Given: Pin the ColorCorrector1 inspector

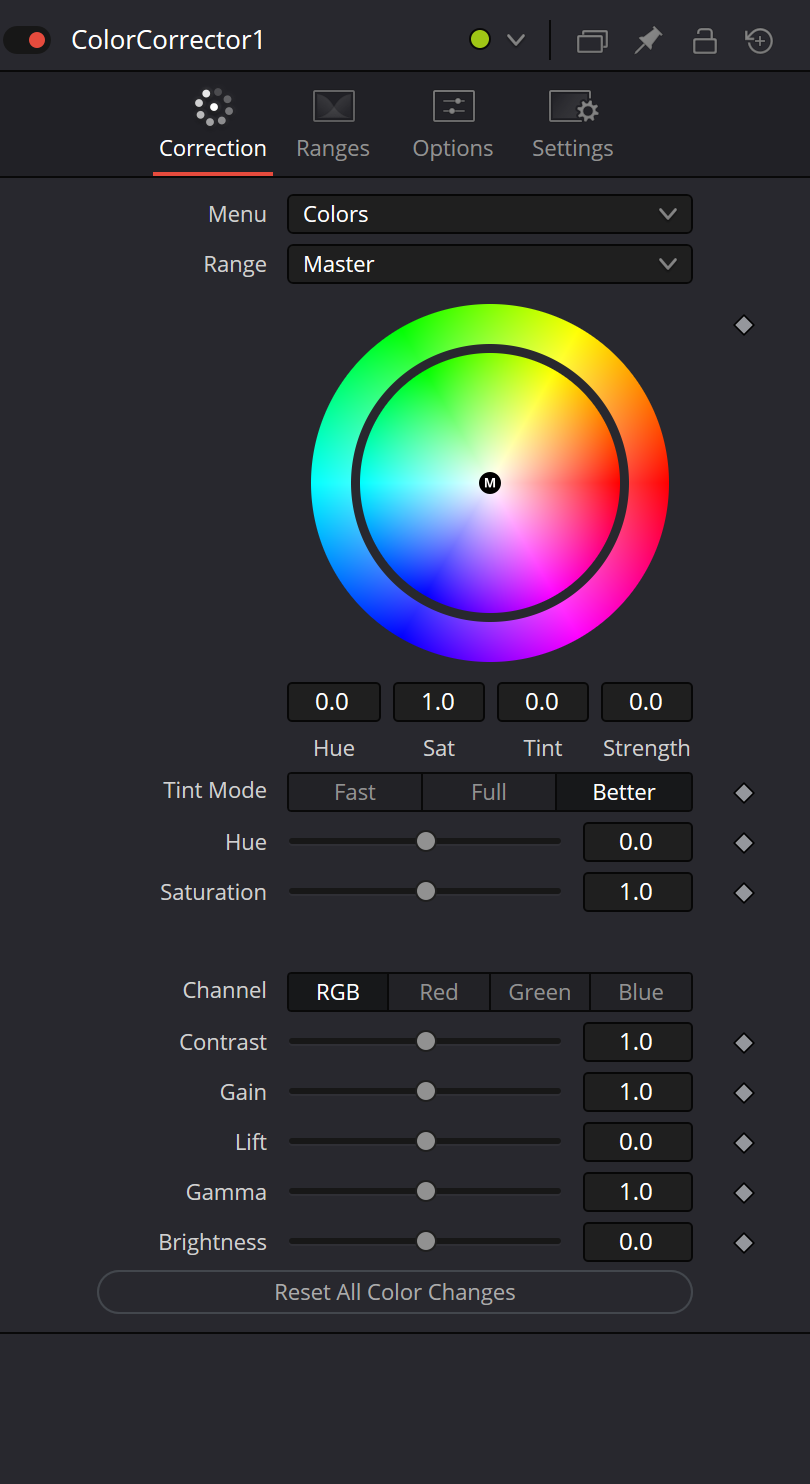Looking at the screenshot, I should coord(649,41).
